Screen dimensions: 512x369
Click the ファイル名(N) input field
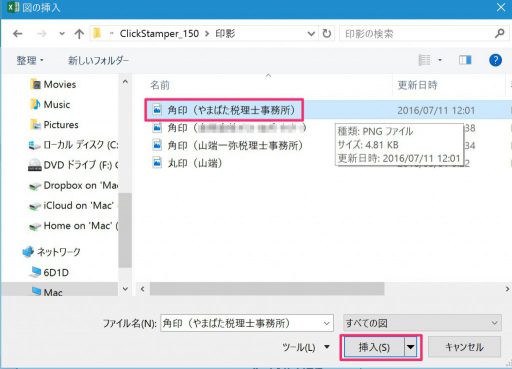click(247, 323)
